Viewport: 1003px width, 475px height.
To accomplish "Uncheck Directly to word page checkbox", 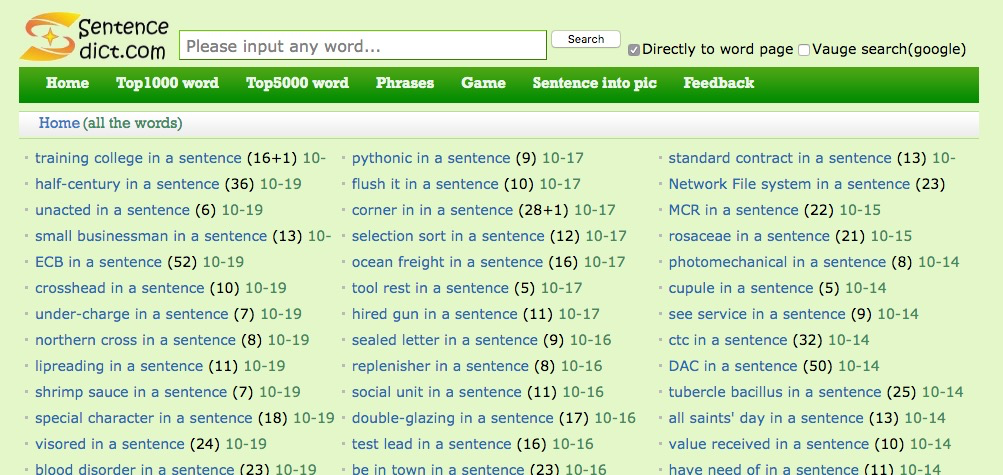I will [x=634, y=50].
